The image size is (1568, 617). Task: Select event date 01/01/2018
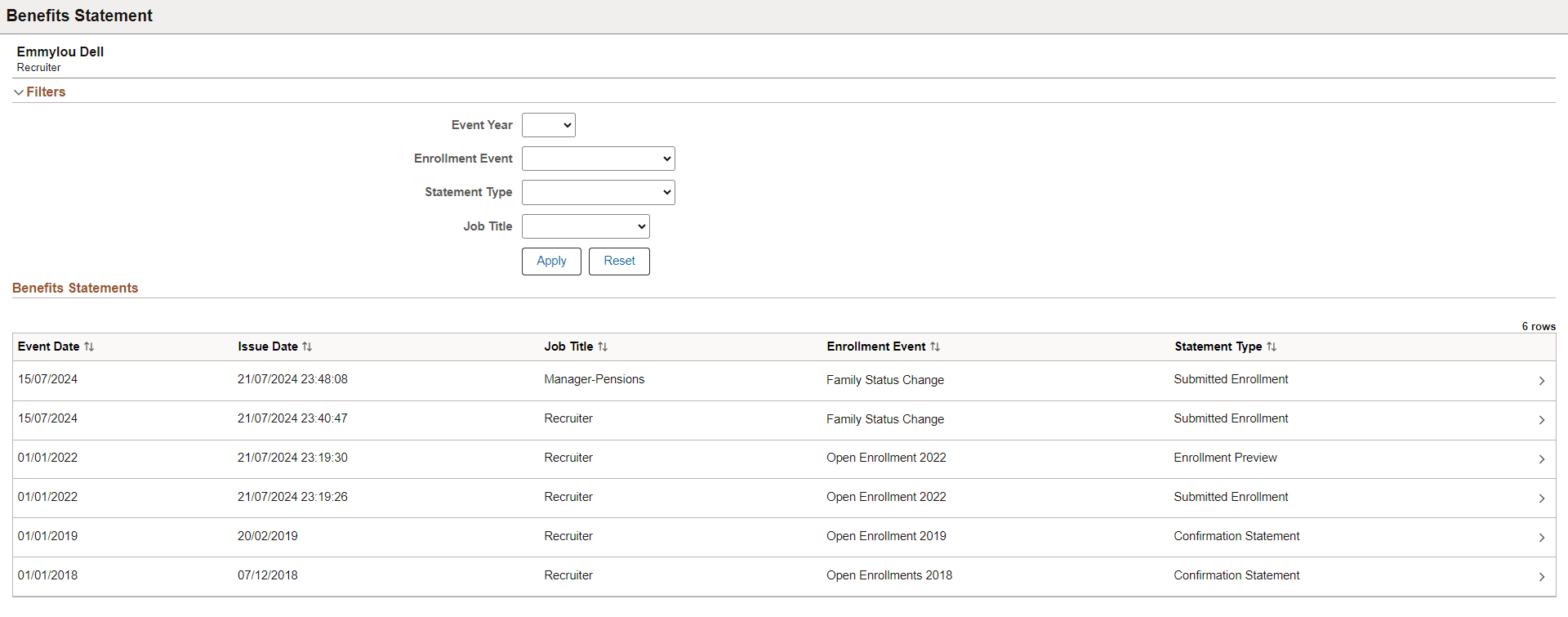click(48, 575)
